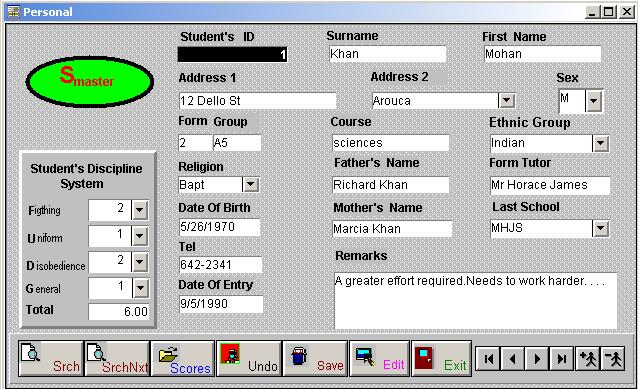Image resolution: width=638 pixels, height=389 pixels.
Task: Click inside the Remarks text box
Action: (475, 301)
